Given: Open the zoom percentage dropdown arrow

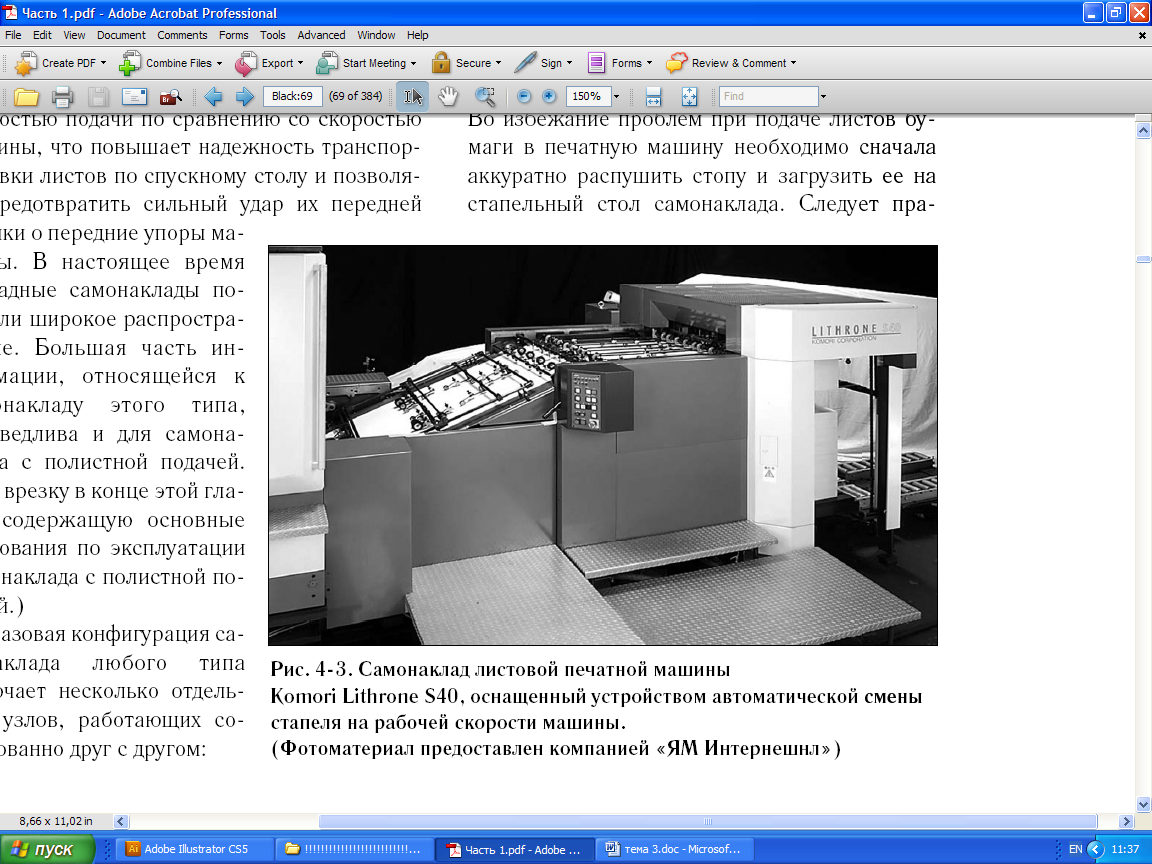Looking at the screenshot, I should tap(616, 96).
